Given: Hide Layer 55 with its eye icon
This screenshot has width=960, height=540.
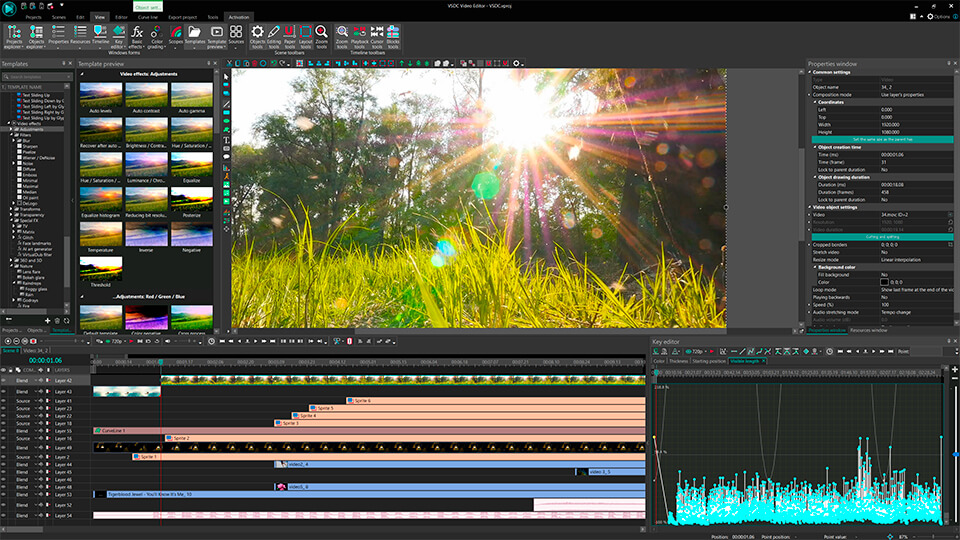Looking at the screenshot, I should tap(4, 431).
